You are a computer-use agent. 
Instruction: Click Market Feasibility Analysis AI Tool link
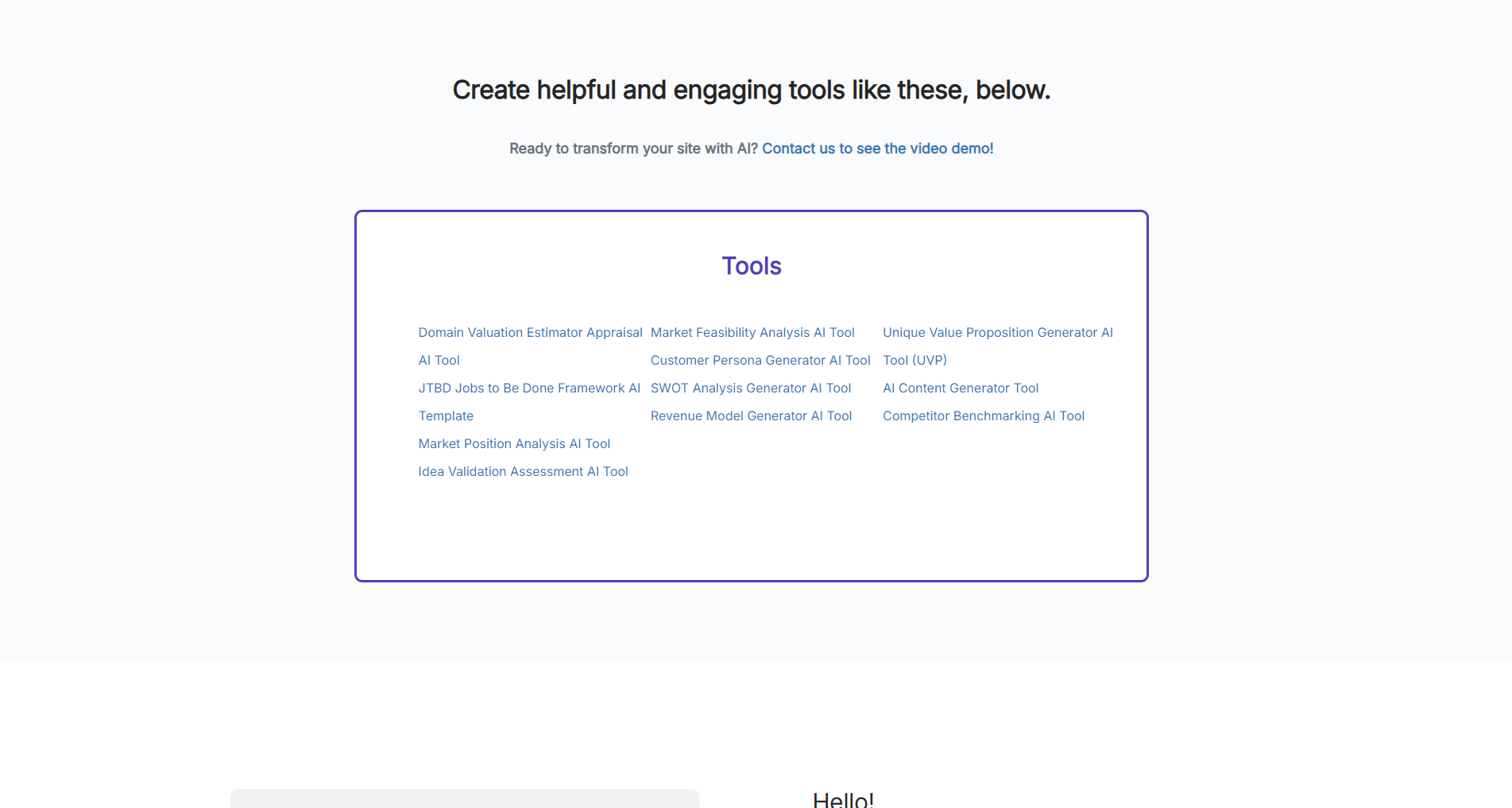click(752, 333)
